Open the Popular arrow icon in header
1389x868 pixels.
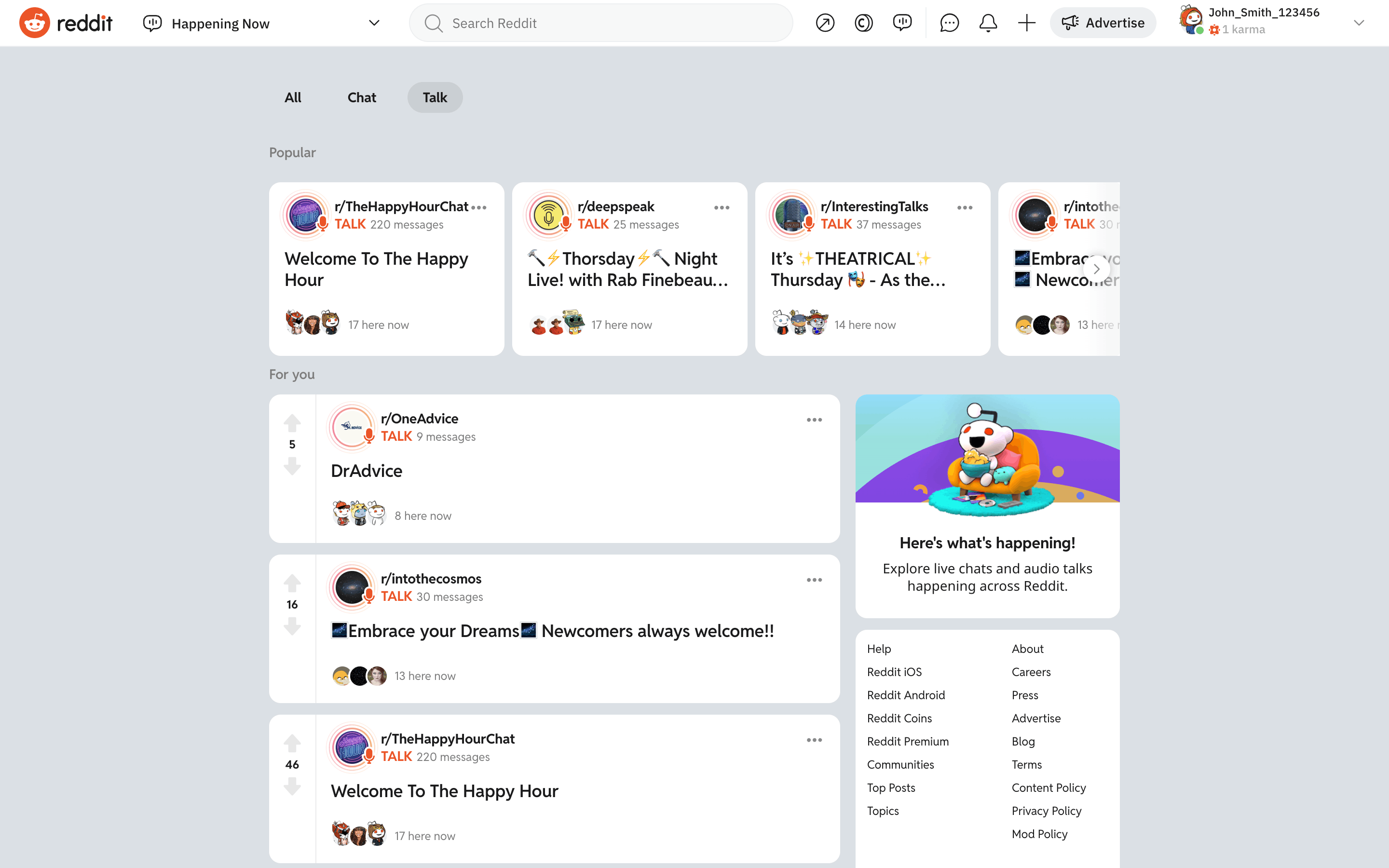[825, 23]
